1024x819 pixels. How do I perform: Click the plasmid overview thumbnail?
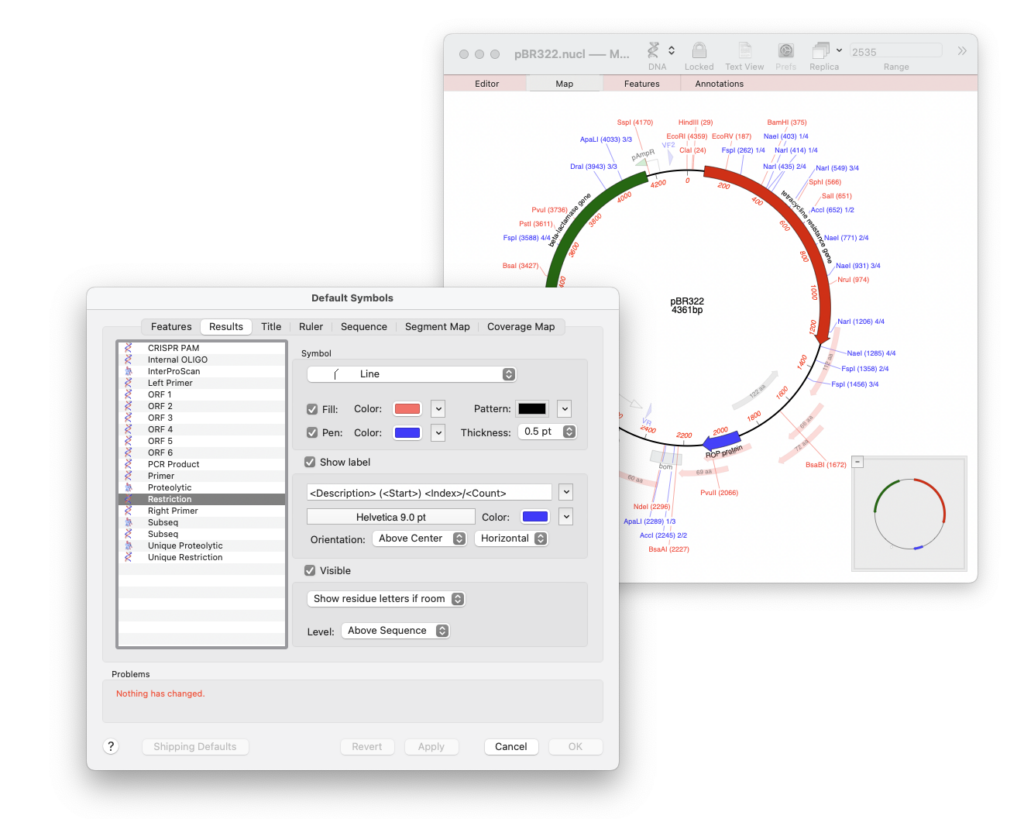point(909,513)
